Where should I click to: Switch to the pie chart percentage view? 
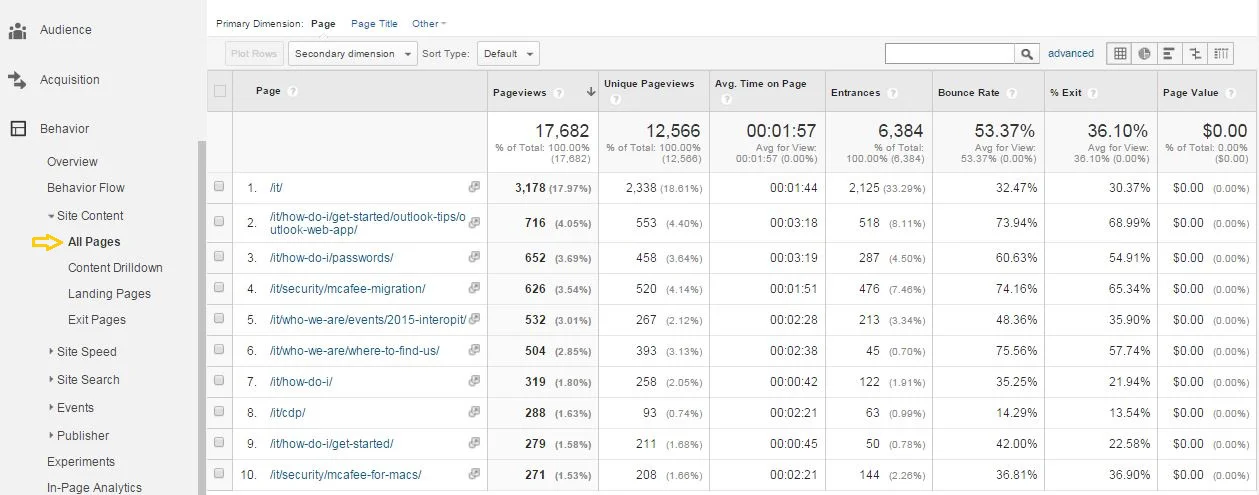pos(1145,54)
